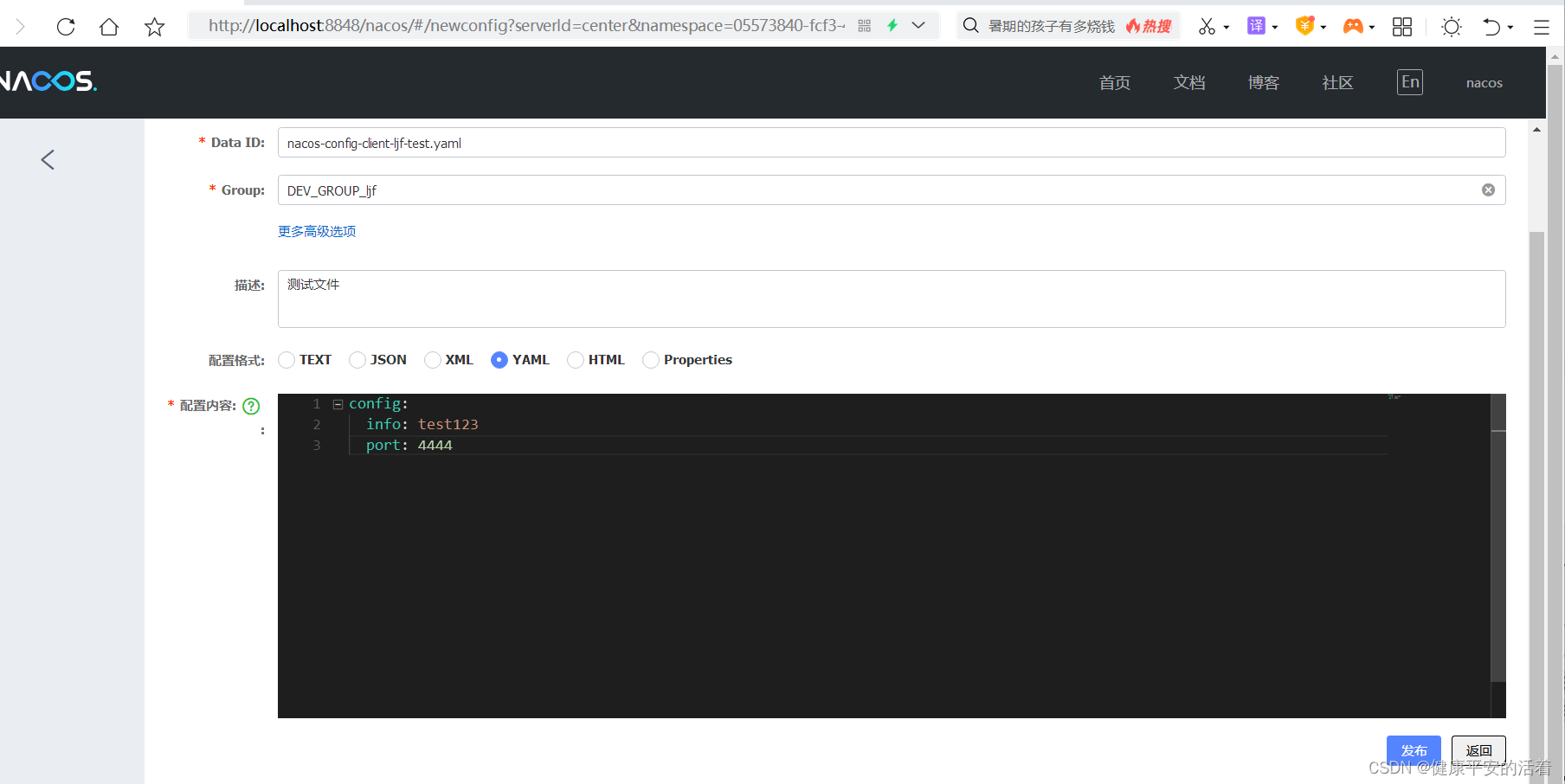This screenshot has height=784, width=1565.
Task: Click the green lightning speed icon
Action: coord(892,25)
